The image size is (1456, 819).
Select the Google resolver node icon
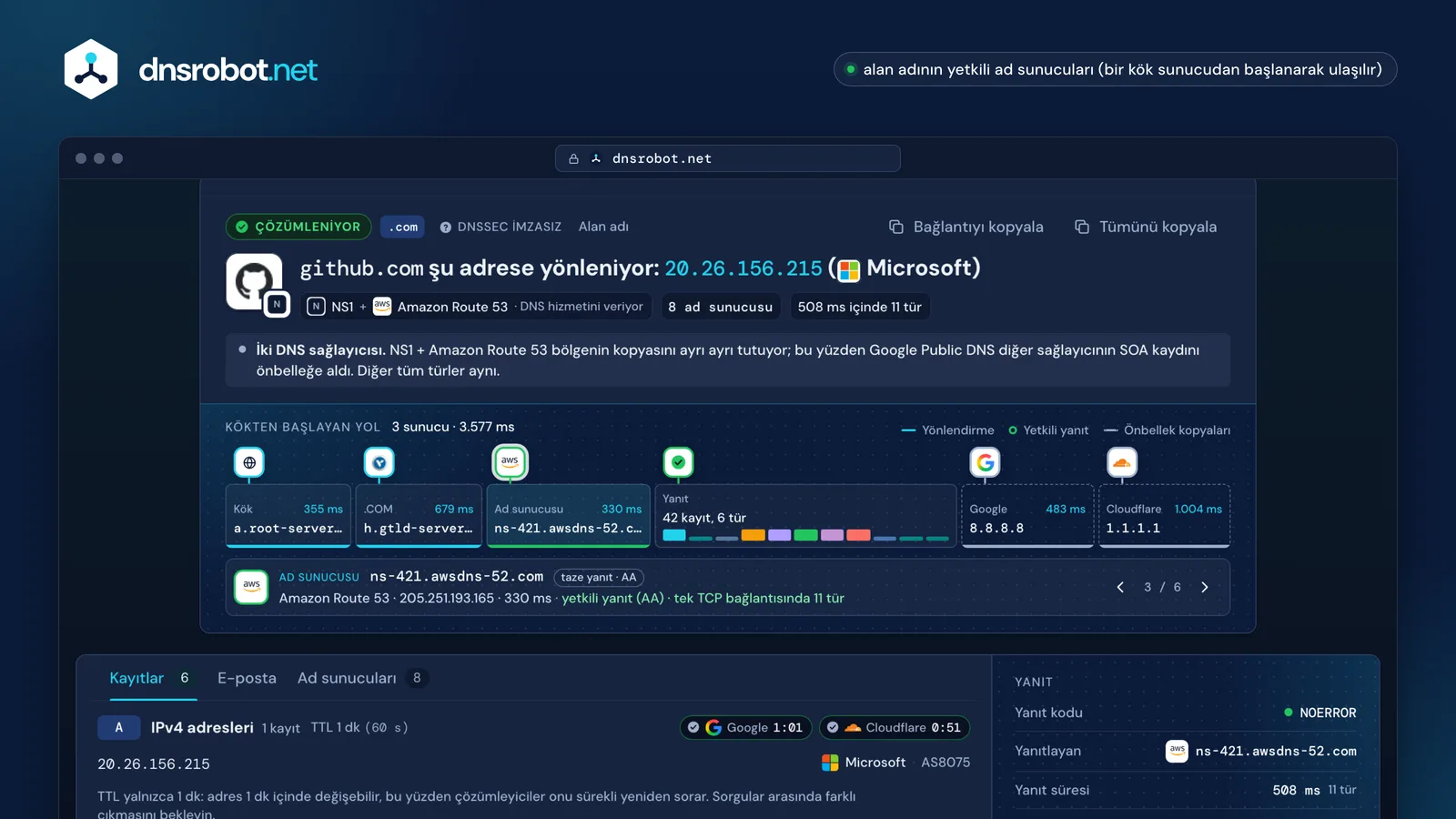[x=985, y=462]
